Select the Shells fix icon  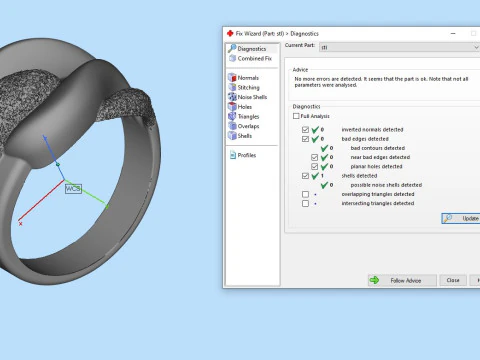[x=232, y=136]
